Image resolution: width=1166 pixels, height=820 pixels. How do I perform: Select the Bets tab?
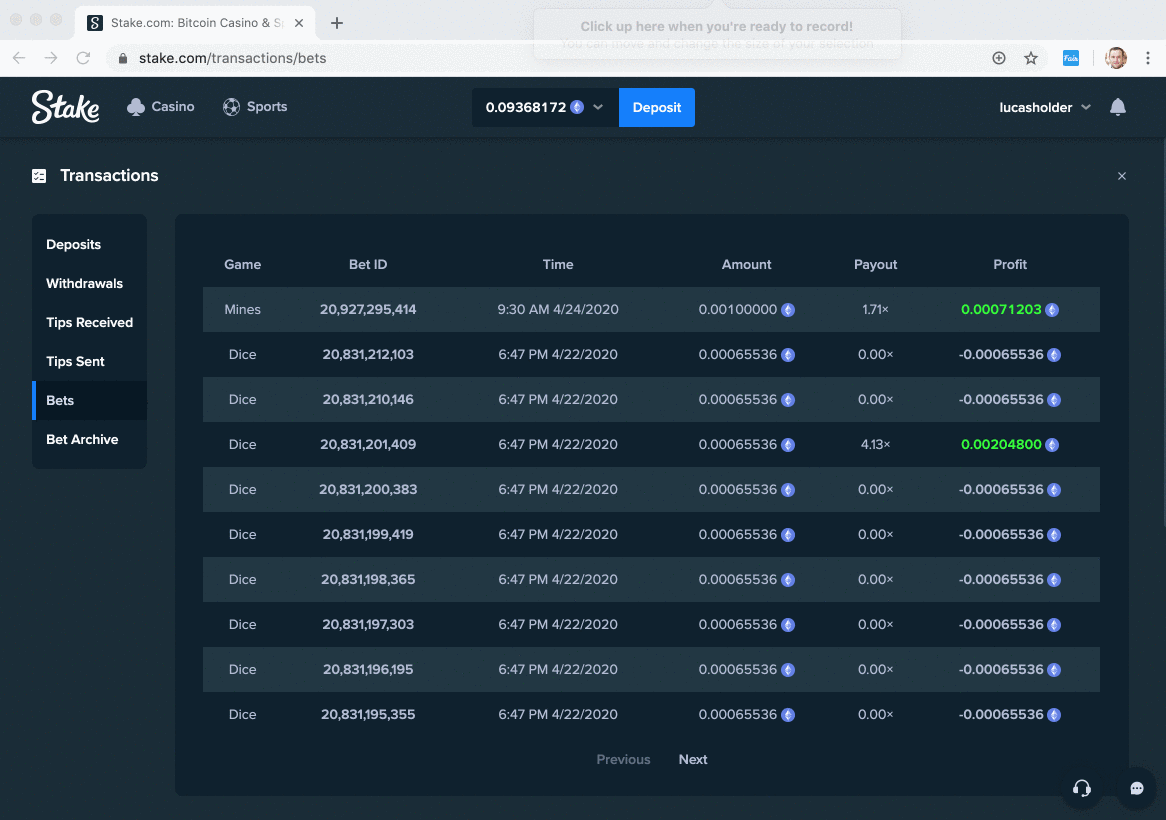[x=89, y=400]
